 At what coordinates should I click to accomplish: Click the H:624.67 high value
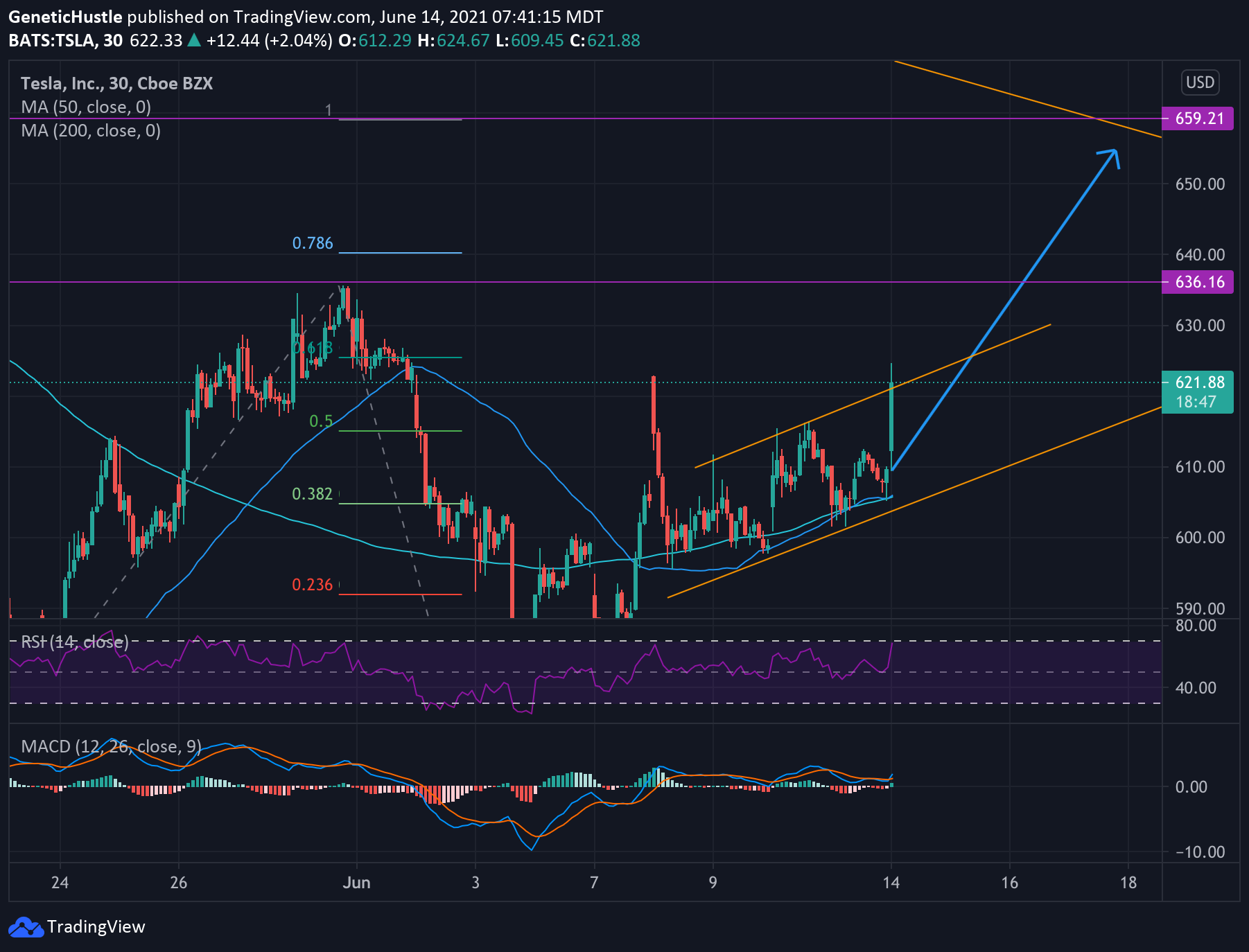(454, 40)
